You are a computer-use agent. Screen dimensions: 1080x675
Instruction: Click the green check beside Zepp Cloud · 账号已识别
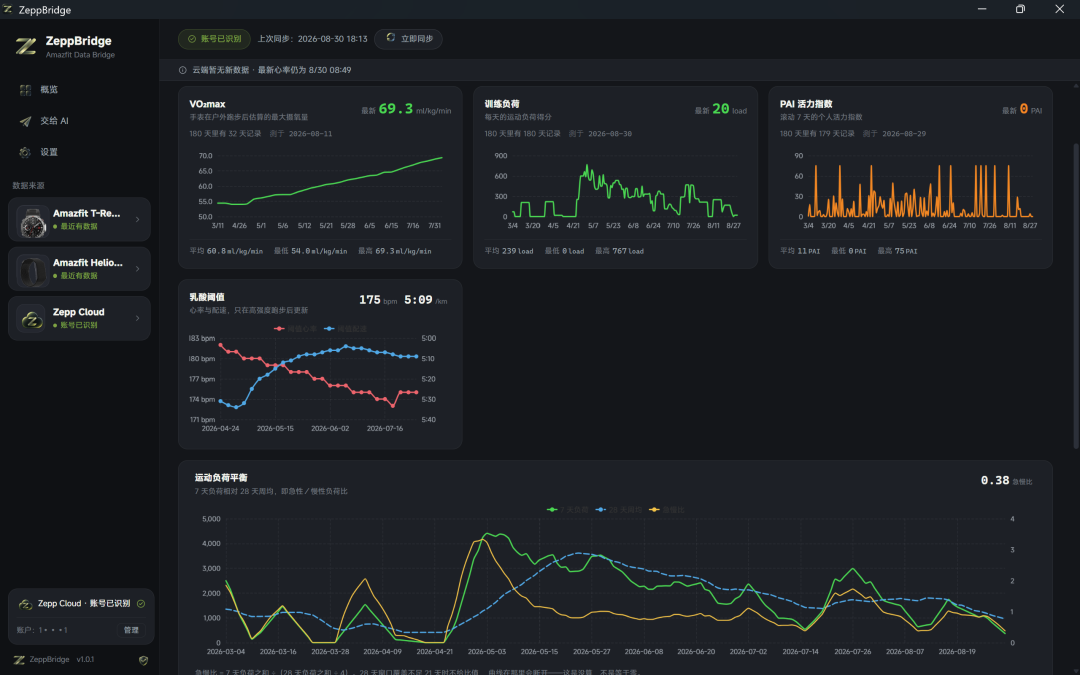pyautogui.click(x=141, y=603)
